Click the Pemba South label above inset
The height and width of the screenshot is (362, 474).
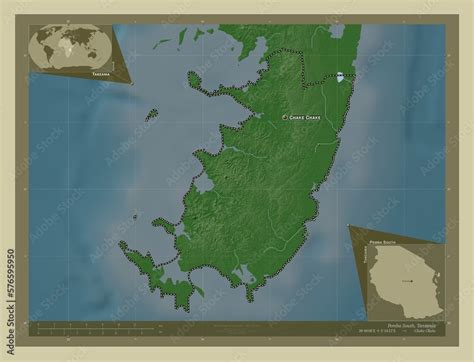(382, 242)
